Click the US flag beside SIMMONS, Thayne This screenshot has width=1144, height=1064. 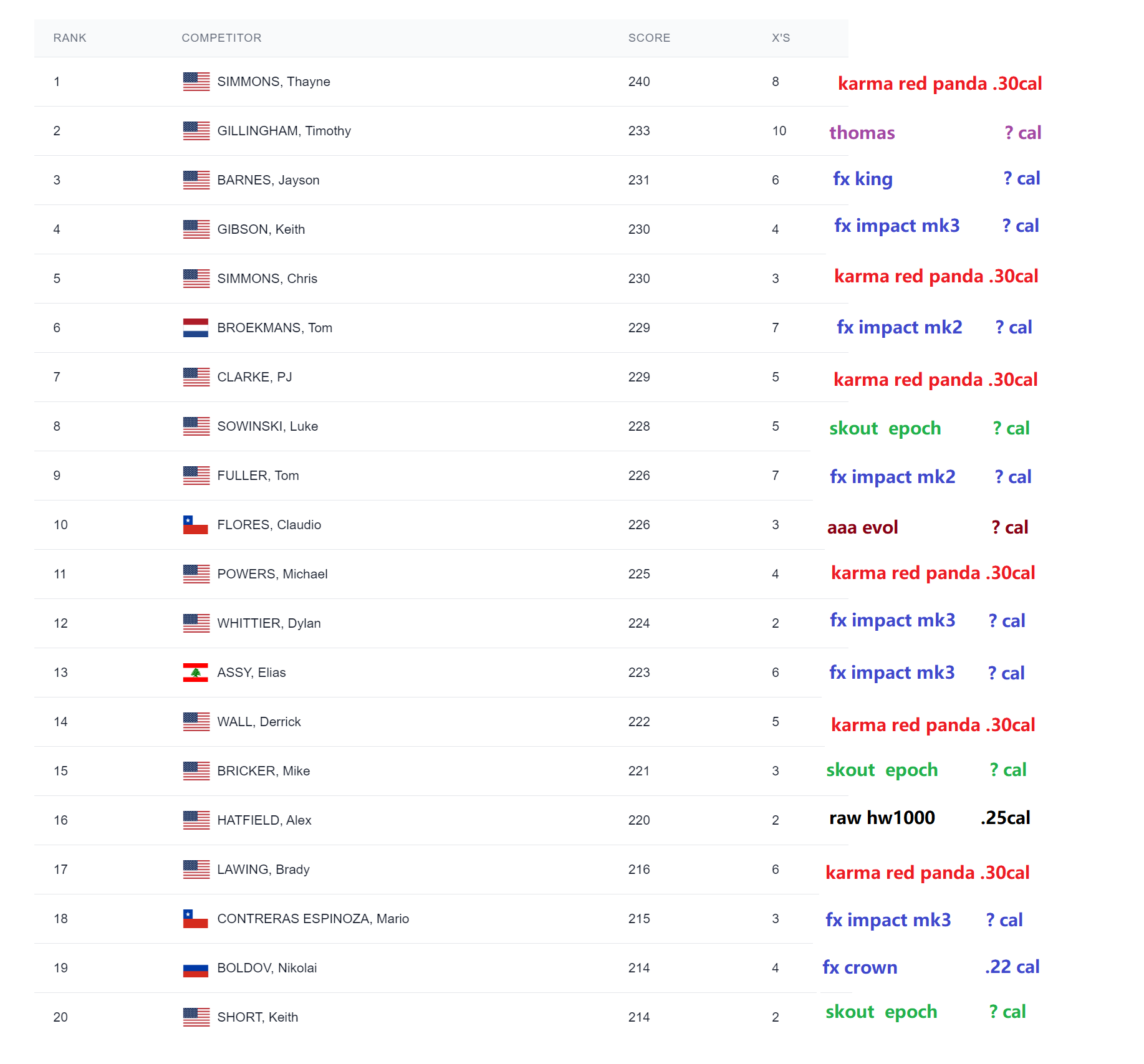pyautogui.click(x=196, y=82)
